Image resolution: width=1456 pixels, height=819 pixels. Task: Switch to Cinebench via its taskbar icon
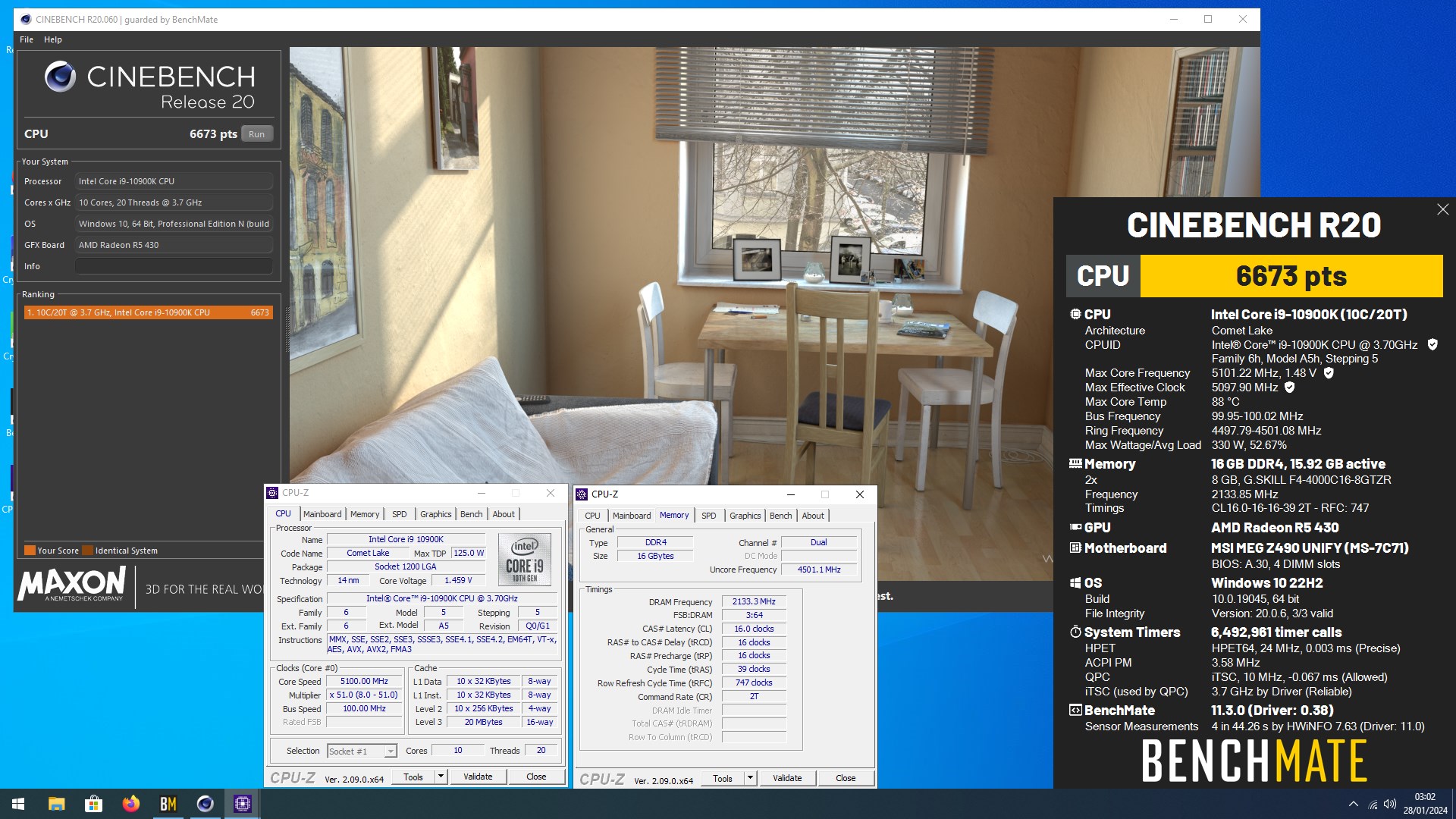tap(205, 804)
